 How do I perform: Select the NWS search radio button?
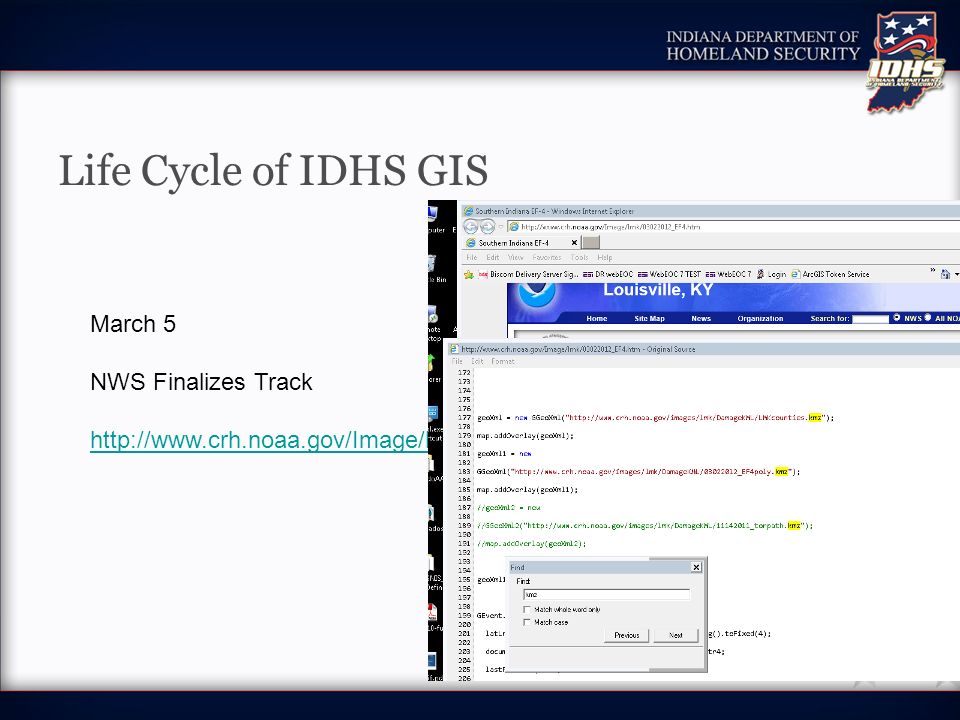click(896, 317)
